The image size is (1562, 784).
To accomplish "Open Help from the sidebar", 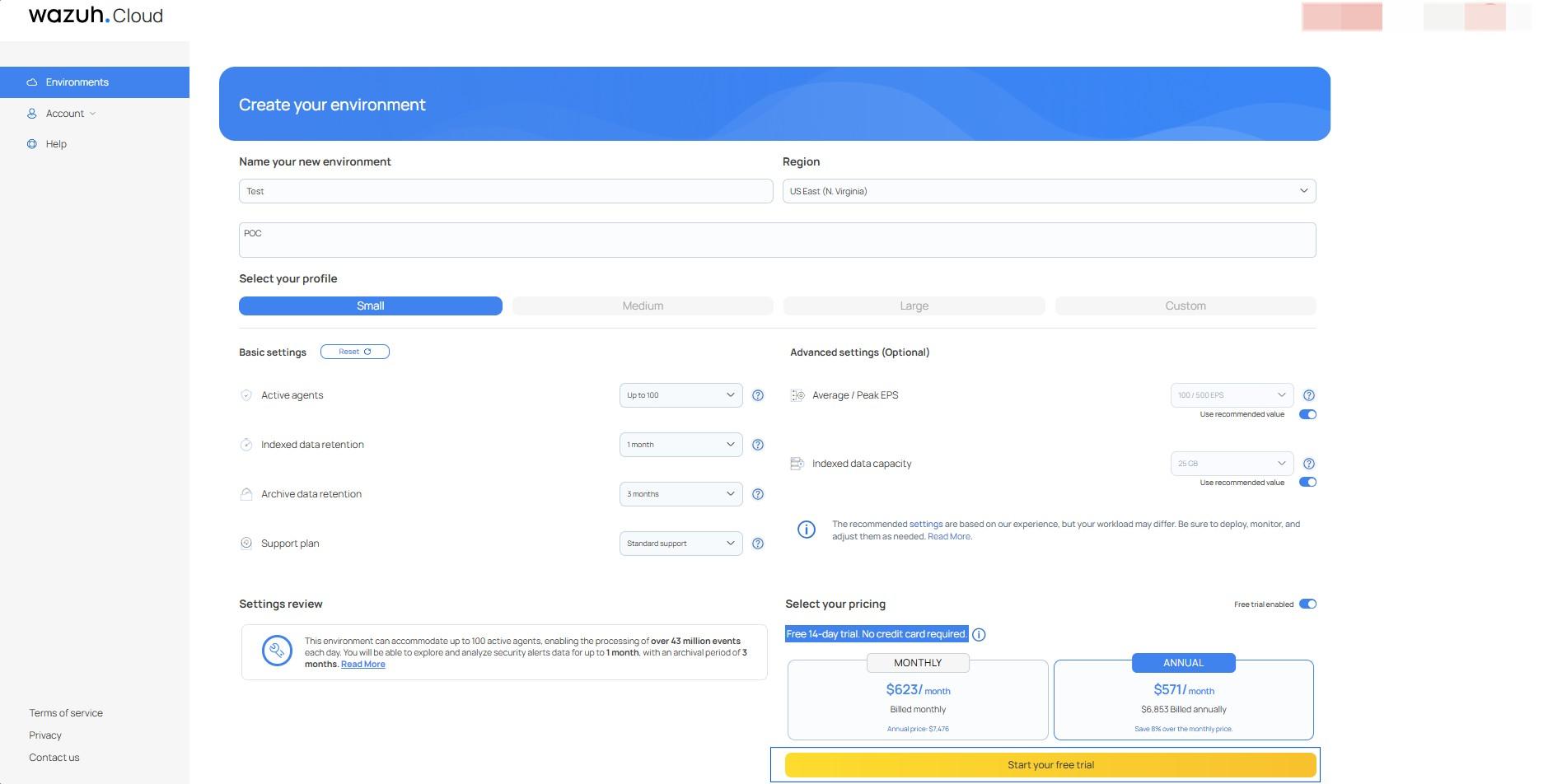I will 56,143.
